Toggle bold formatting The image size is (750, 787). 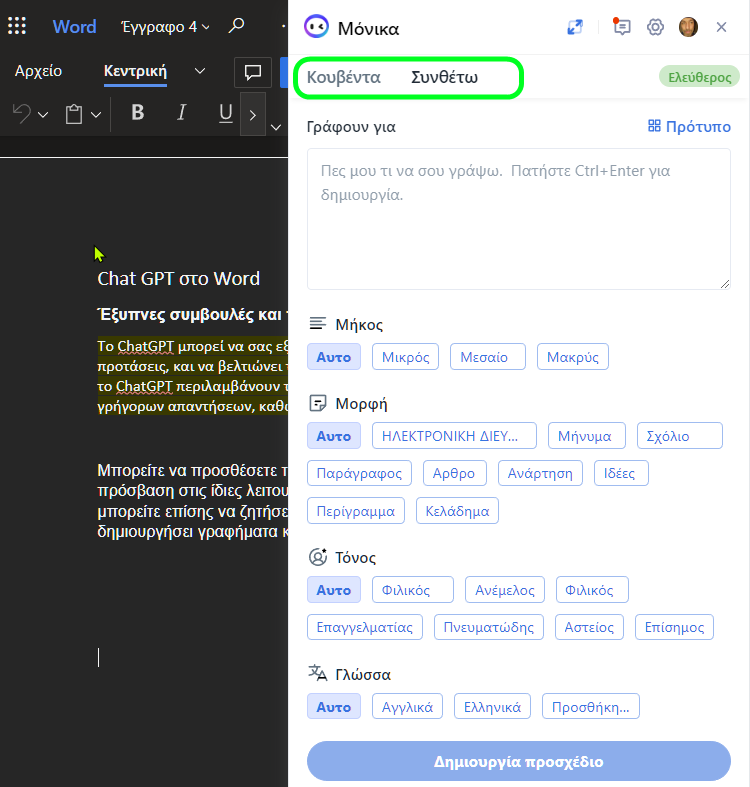[138, 112]
